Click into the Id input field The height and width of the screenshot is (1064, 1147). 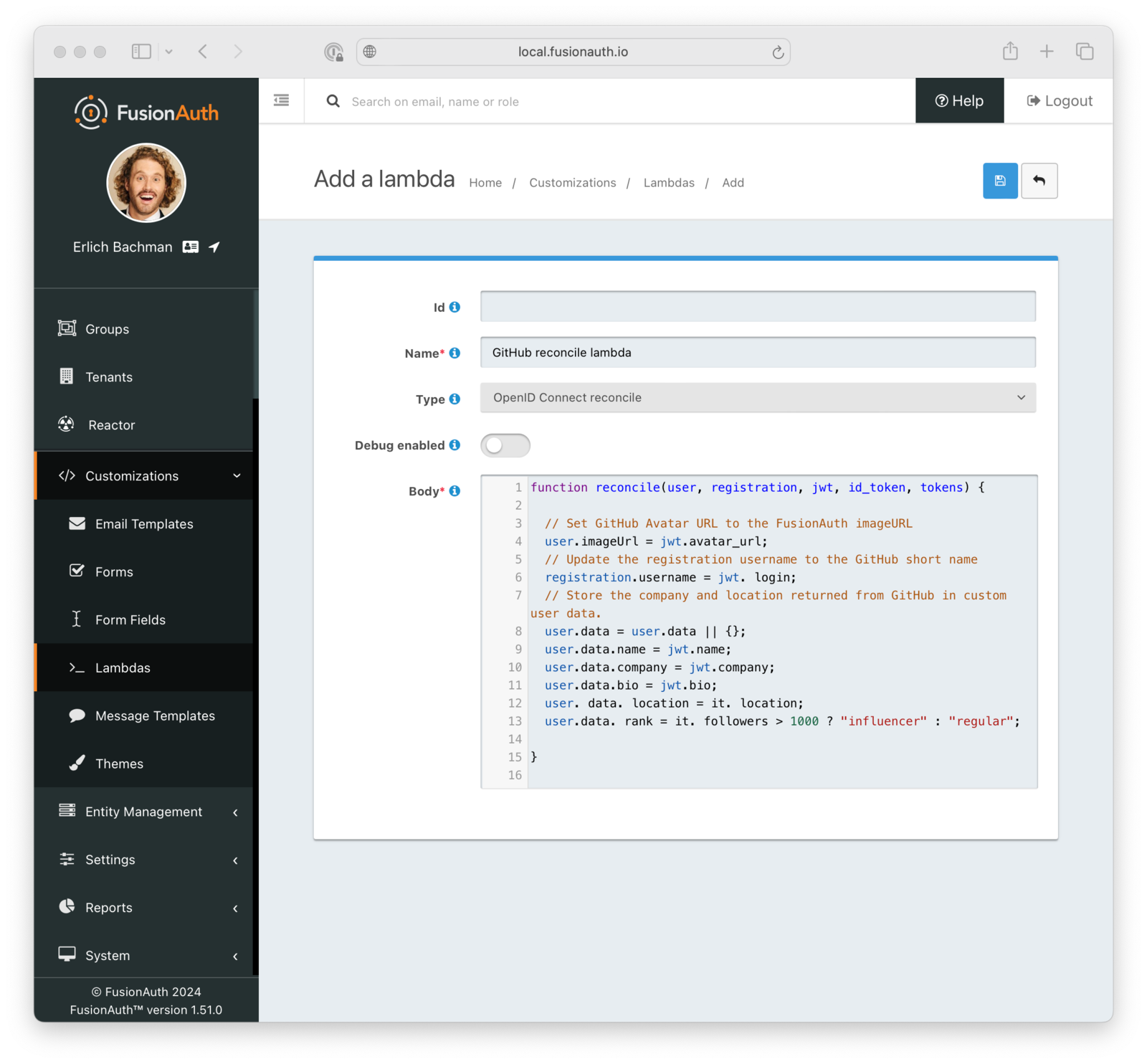coord(758,306)
